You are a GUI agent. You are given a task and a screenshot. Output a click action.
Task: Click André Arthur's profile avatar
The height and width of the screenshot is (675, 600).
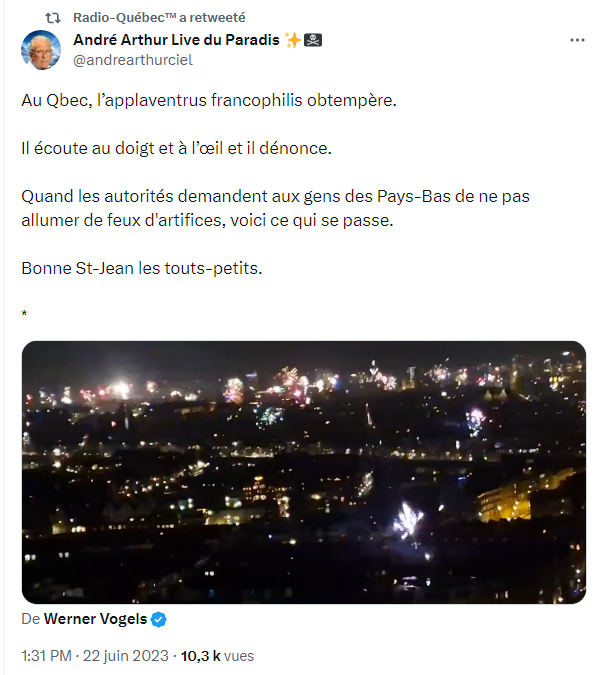(x=40, y=50)
